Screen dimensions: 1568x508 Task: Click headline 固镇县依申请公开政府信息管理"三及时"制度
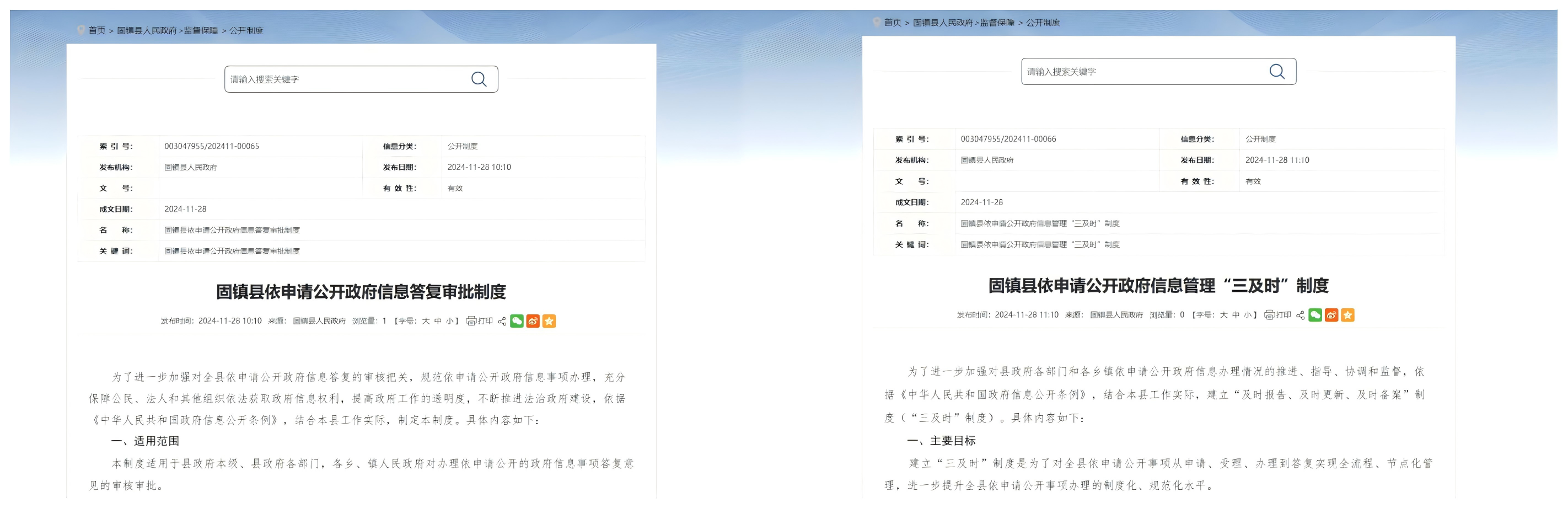tap(1158, 286)
